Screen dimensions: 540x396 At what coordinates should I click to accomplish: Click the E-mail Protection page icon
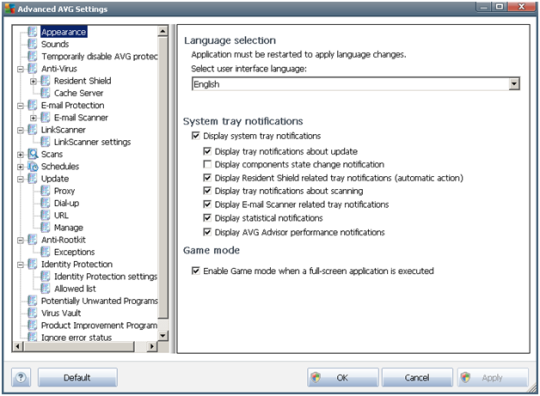point(32,105)
